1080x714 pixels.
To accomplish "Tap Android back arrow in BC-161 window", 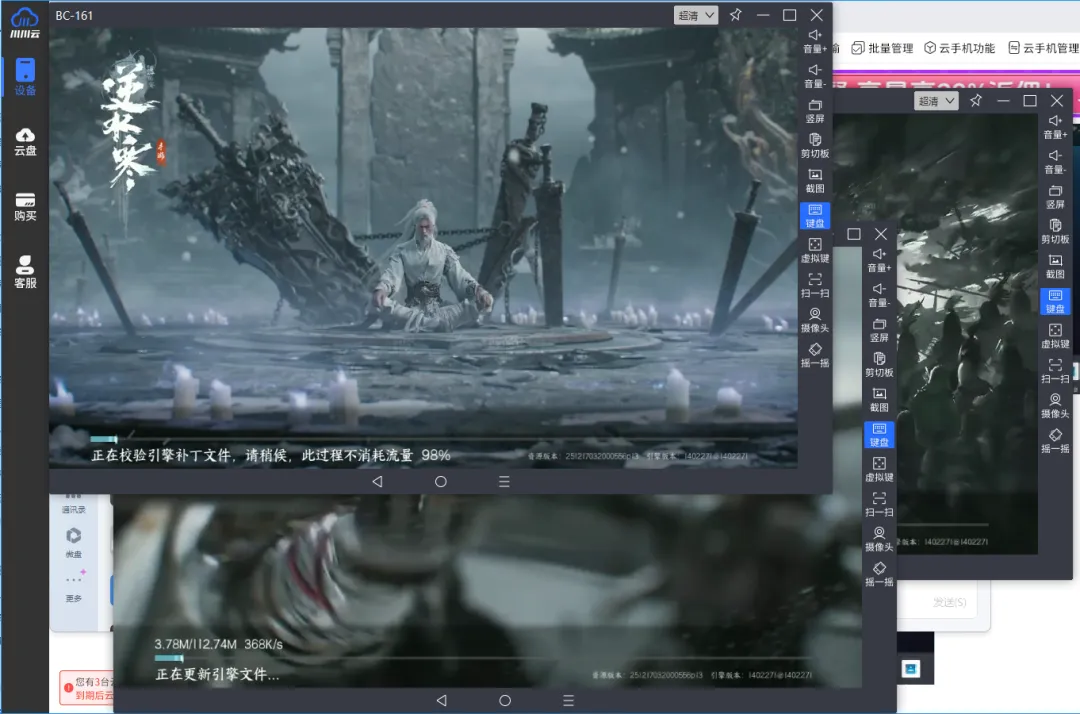I will pyautogui.click(x=377, y=482).
